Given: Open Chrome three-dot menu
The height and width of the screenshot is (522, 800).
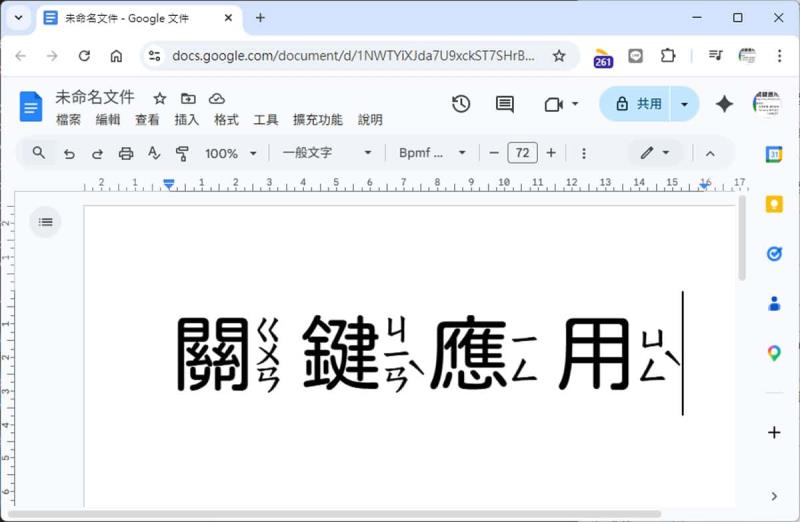Looking at the screenshot, I should pos(779,56).
